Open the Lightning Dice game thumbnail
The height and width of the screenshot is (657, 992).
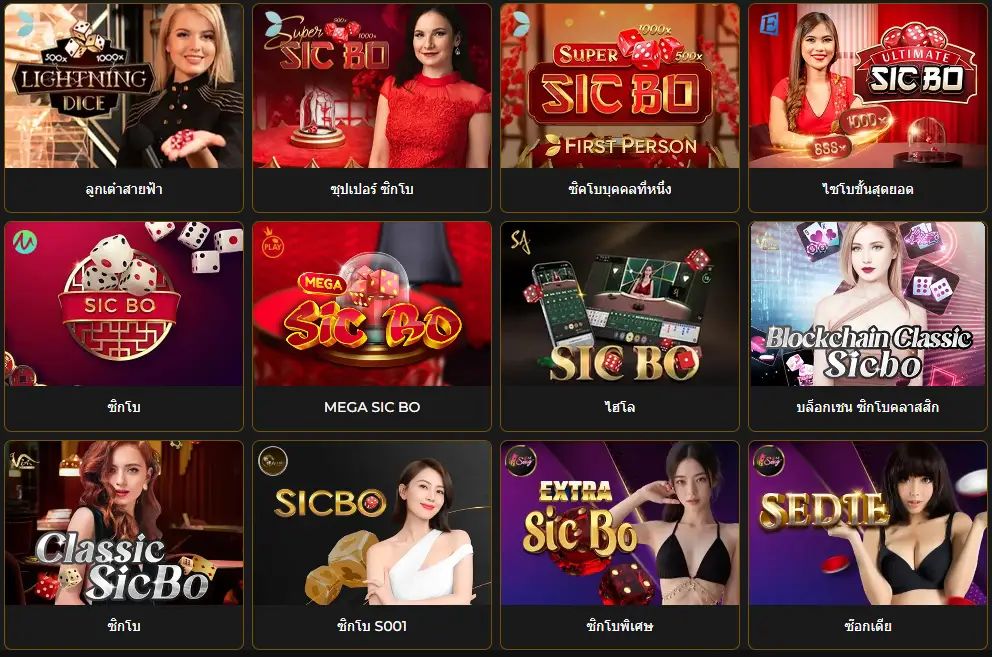pyautogui.click(x=124, y=86)
